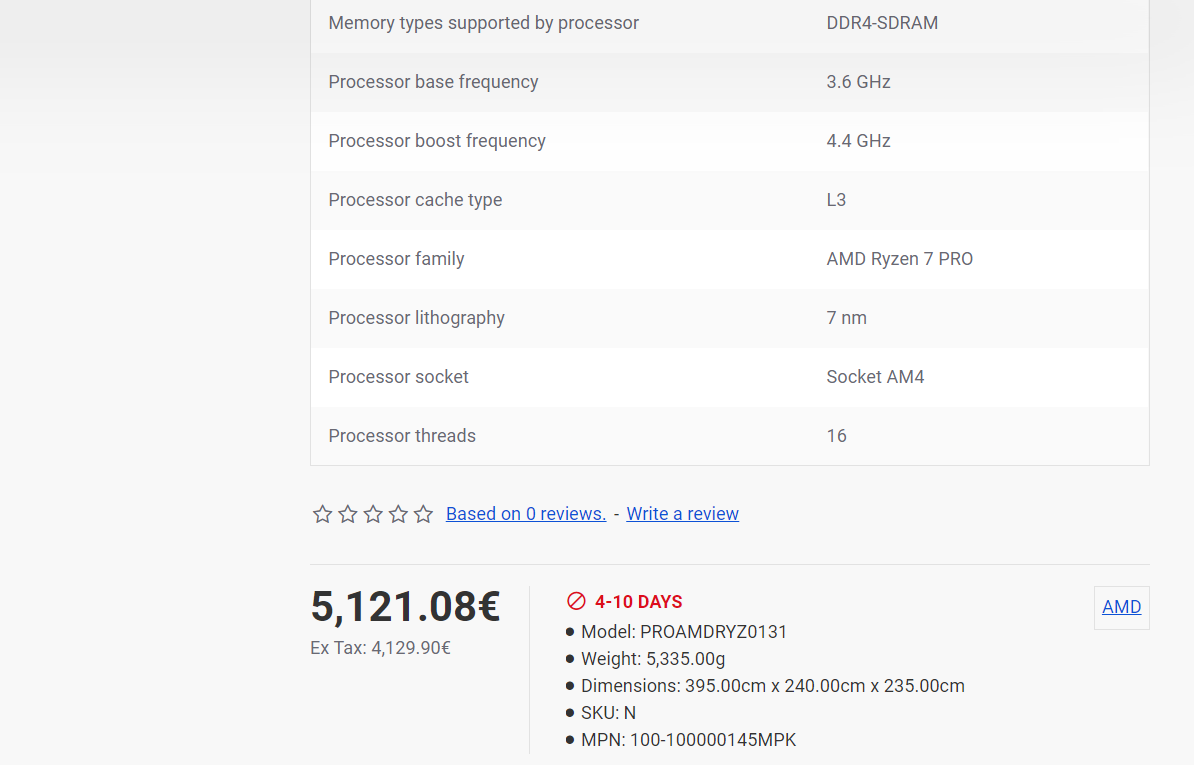The image size is (1194, 765).
Task: Open the 'Write a review' link
Action: click(682, 514)
